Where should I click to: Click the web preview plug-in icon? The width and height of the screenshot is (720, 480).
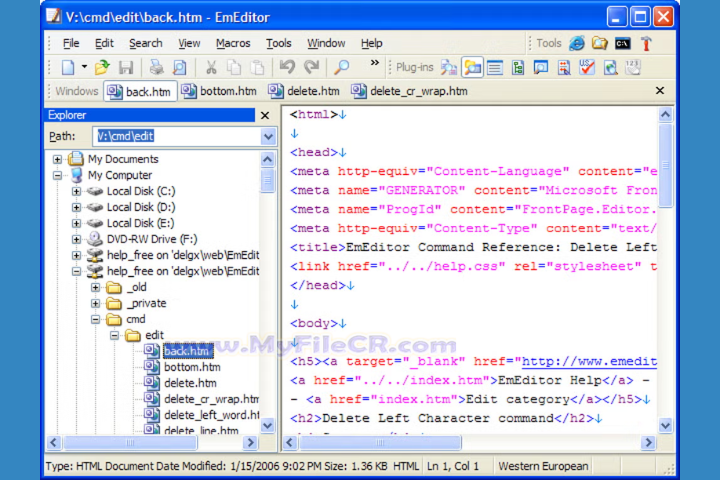click(x=610, y=68)
